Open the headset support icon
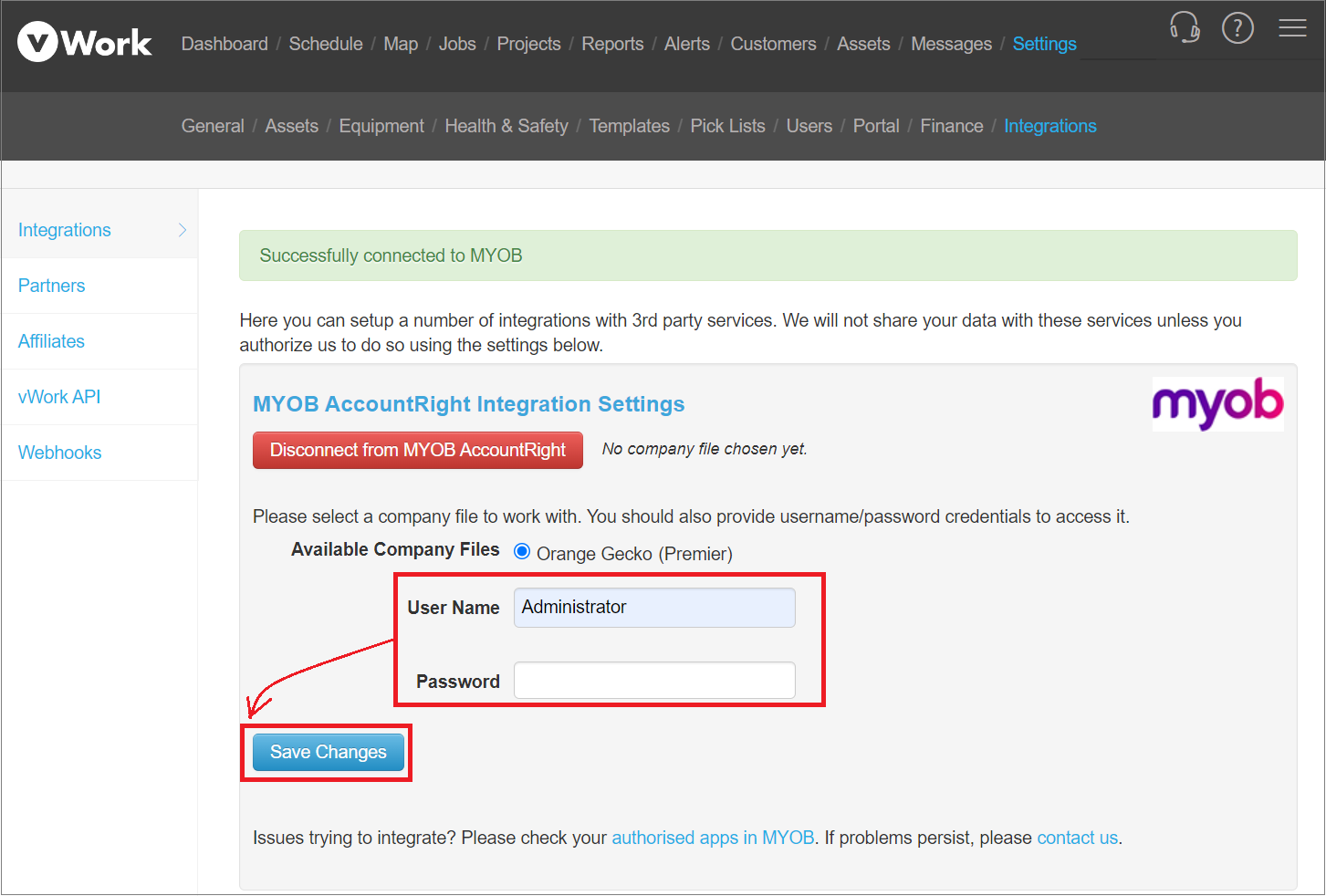1326x896 pixels. coord(1185,27)
